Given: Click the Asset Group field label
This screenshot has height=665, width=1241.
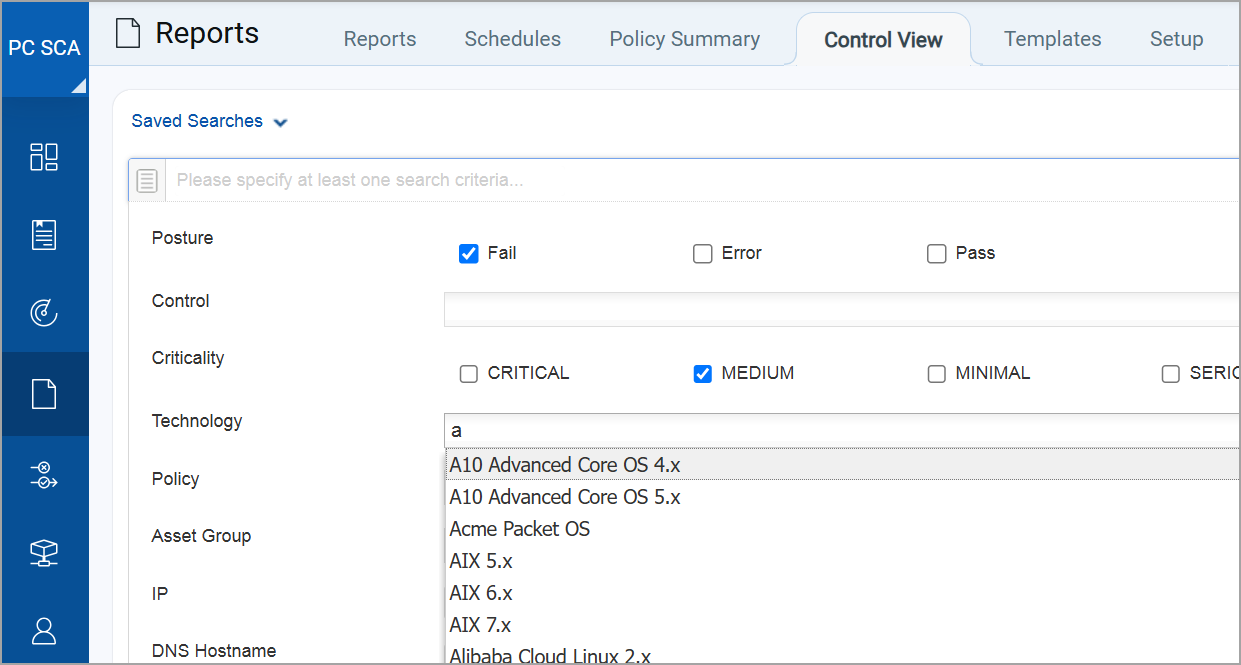Looking at the screenshot, I should coord(201,536).
